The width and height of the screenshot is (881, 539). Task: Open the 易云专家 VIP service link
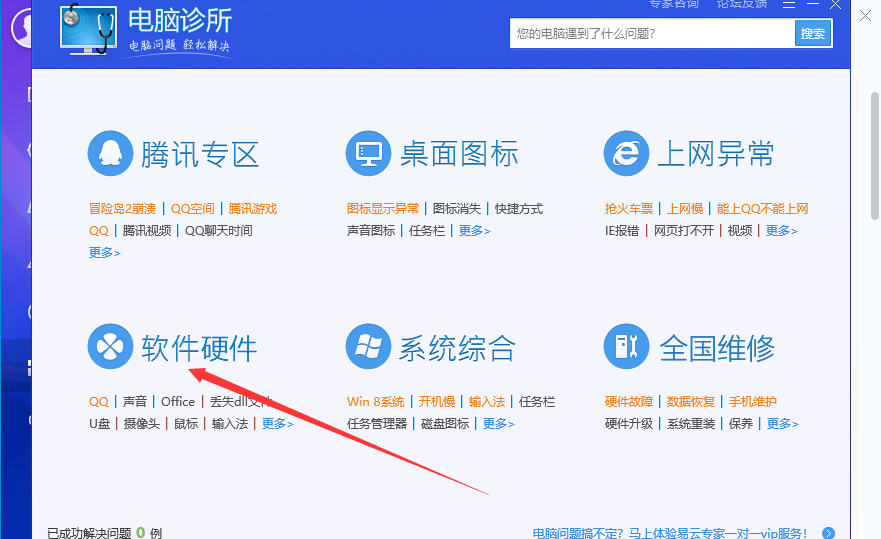pyautogui.click(x=670, y=533)
